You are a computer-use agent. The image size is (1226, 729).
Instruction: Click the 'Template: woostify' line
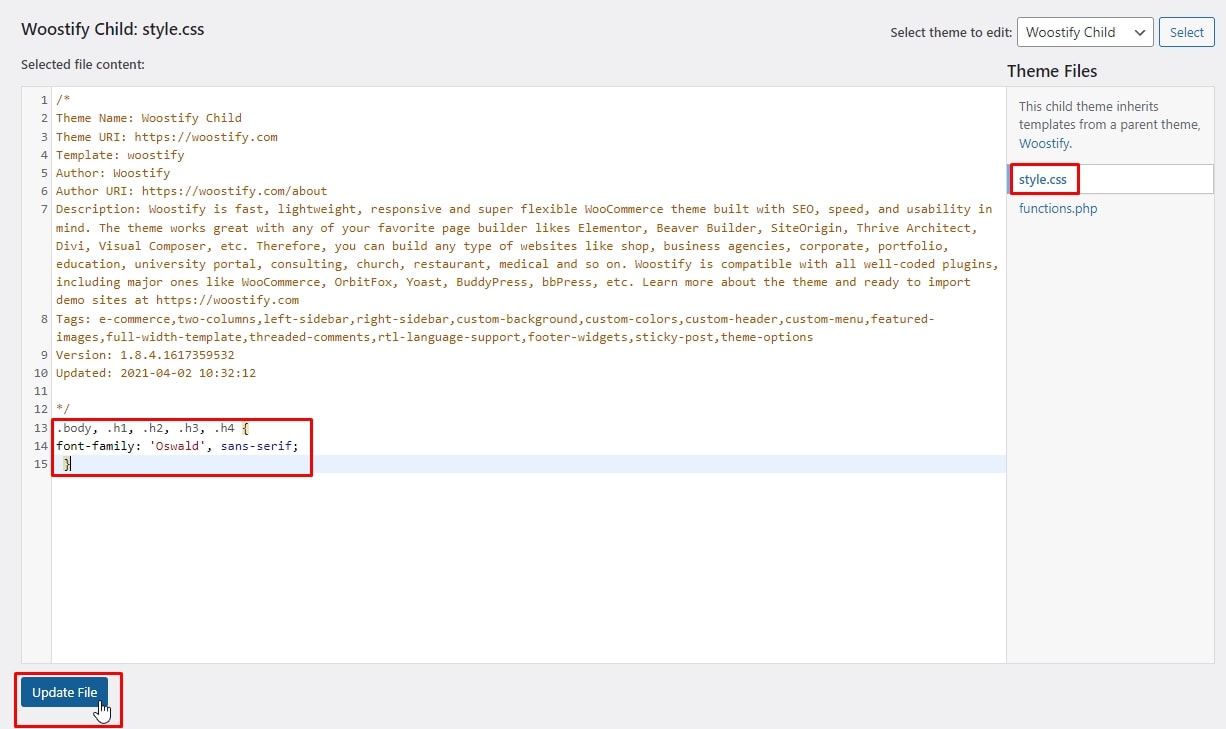pyautogui.click(x=120, y=155)
